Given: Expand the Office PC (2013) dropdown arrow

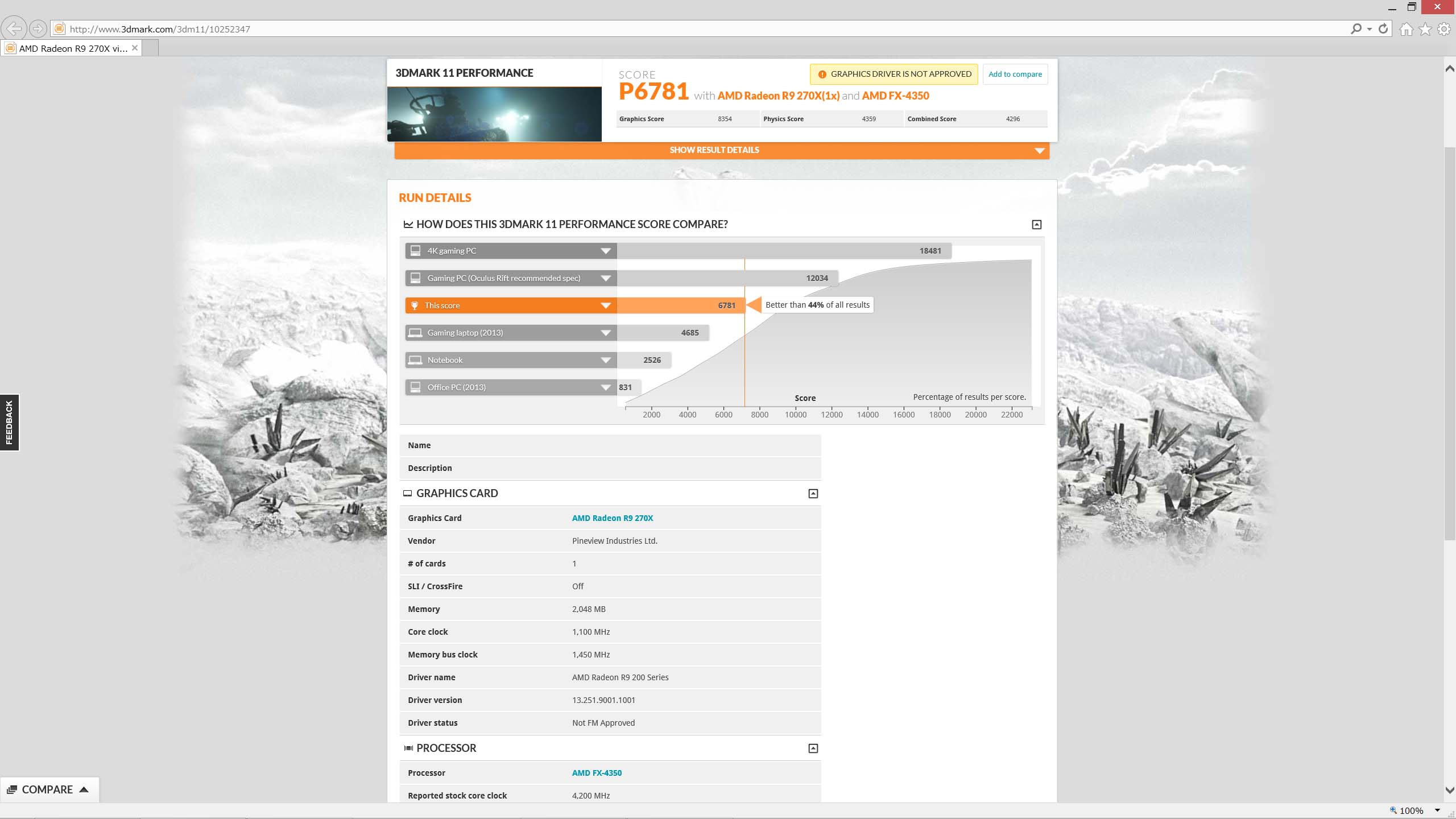Looking at the screenshot, I should 606,387.
